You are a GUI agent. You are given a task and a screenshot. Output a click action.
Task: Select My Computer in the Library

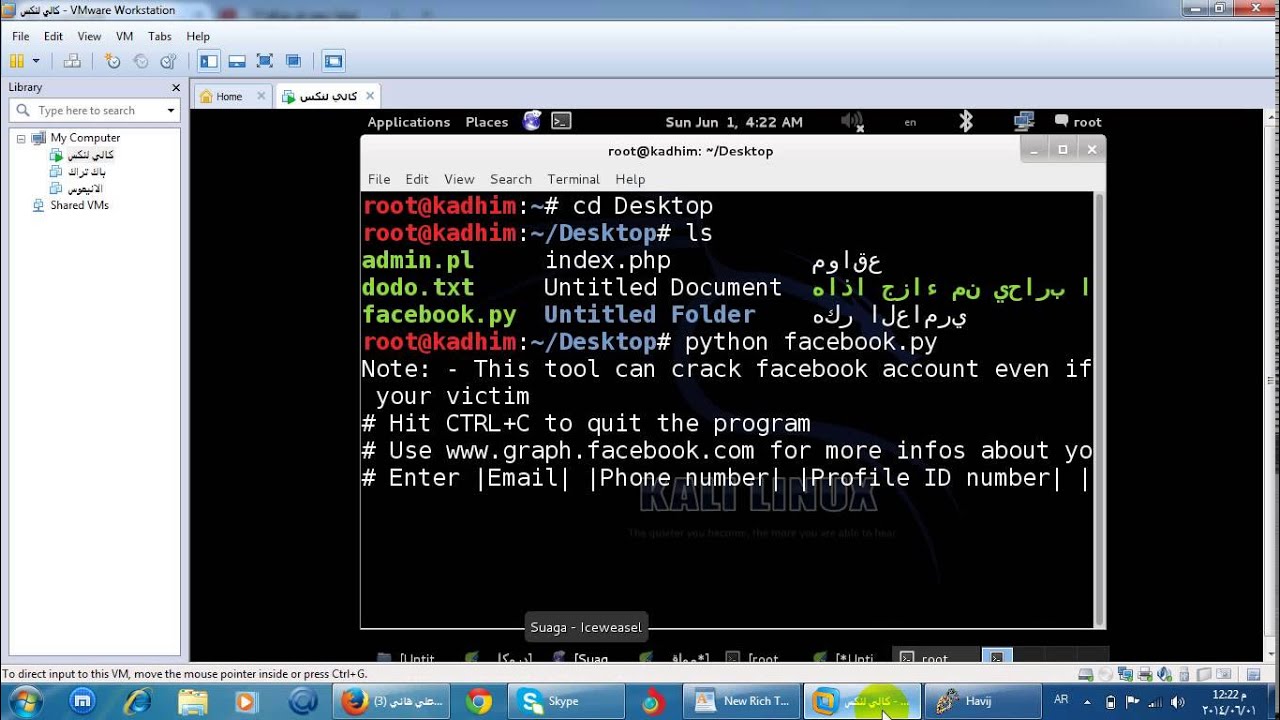(85, 138)
